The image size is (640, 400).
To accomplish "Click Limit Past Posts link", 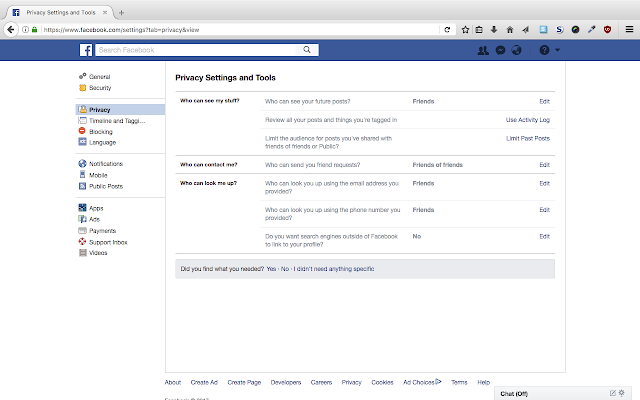I will 528,138.
